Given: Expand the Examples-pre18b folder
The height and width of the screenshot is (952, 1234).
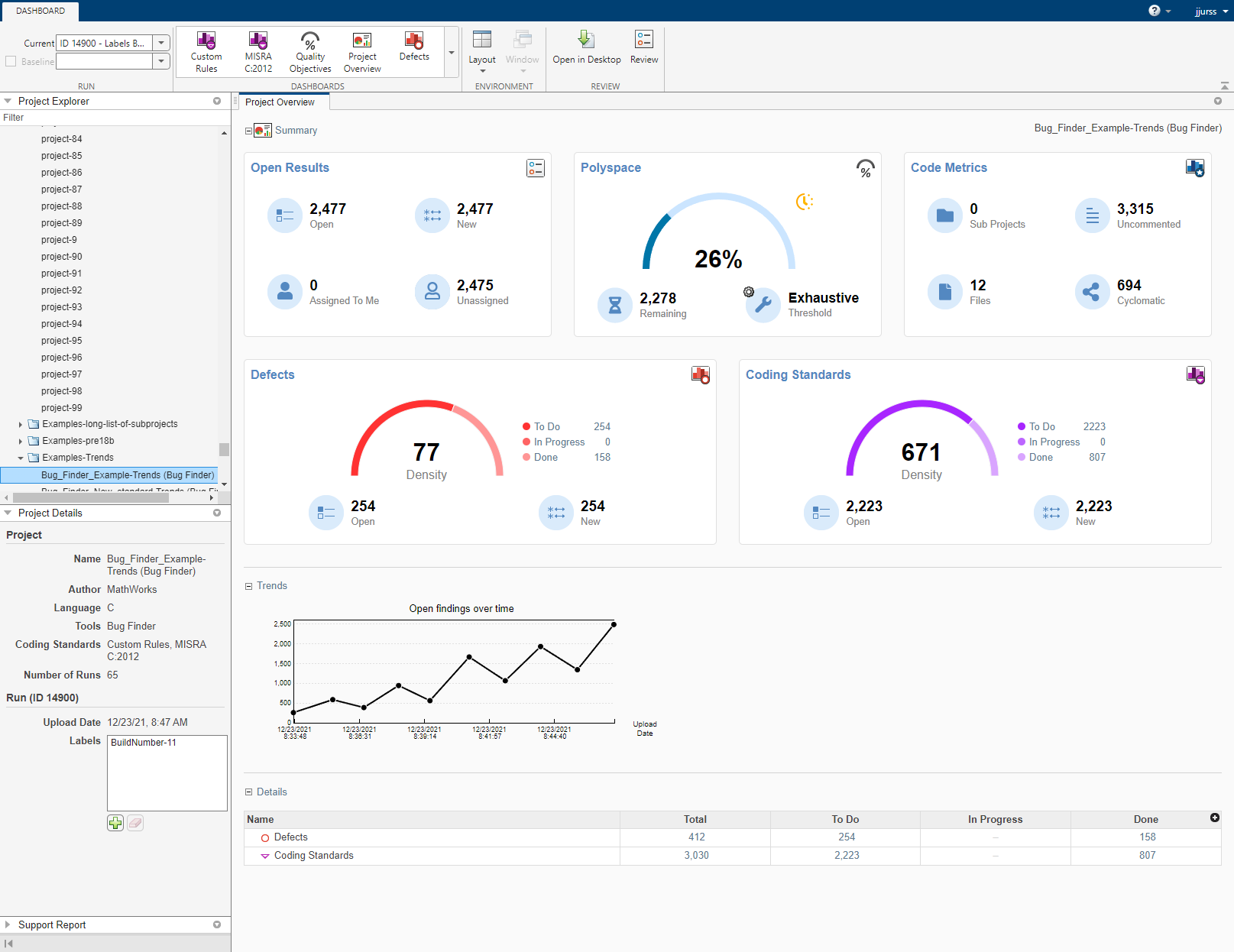Looking at the screenshot, I should pos(19,440).
